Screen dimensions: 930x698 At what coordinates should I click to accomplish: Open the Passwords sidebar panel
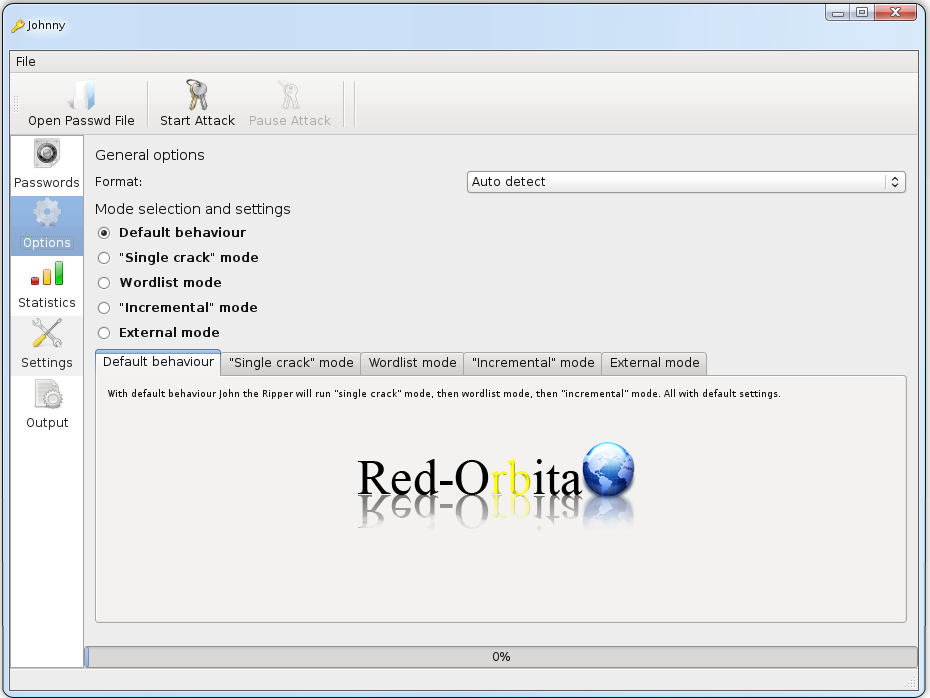[x=47, y=165]
